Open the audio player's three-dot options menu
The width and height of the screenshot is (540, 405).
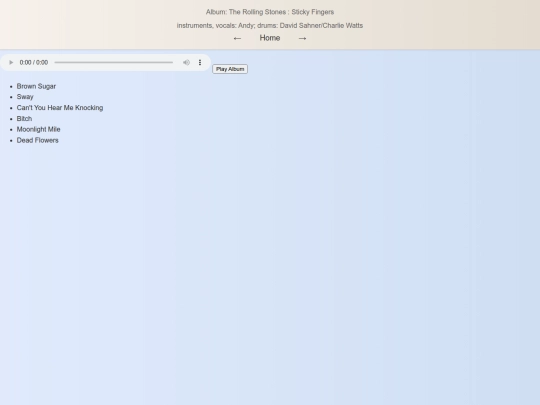coord(200,62)
